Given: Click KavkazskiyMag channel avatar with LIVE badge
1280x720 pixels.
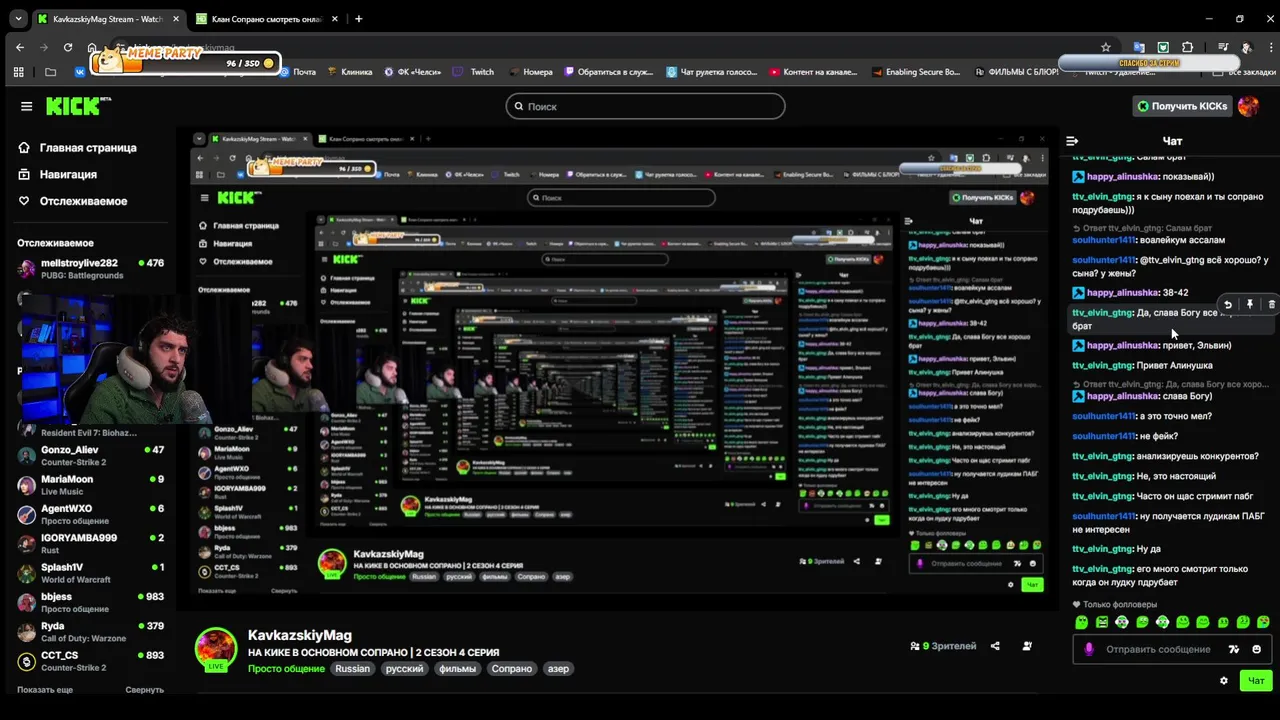Looking at the screenshot, I should [215, 650].
